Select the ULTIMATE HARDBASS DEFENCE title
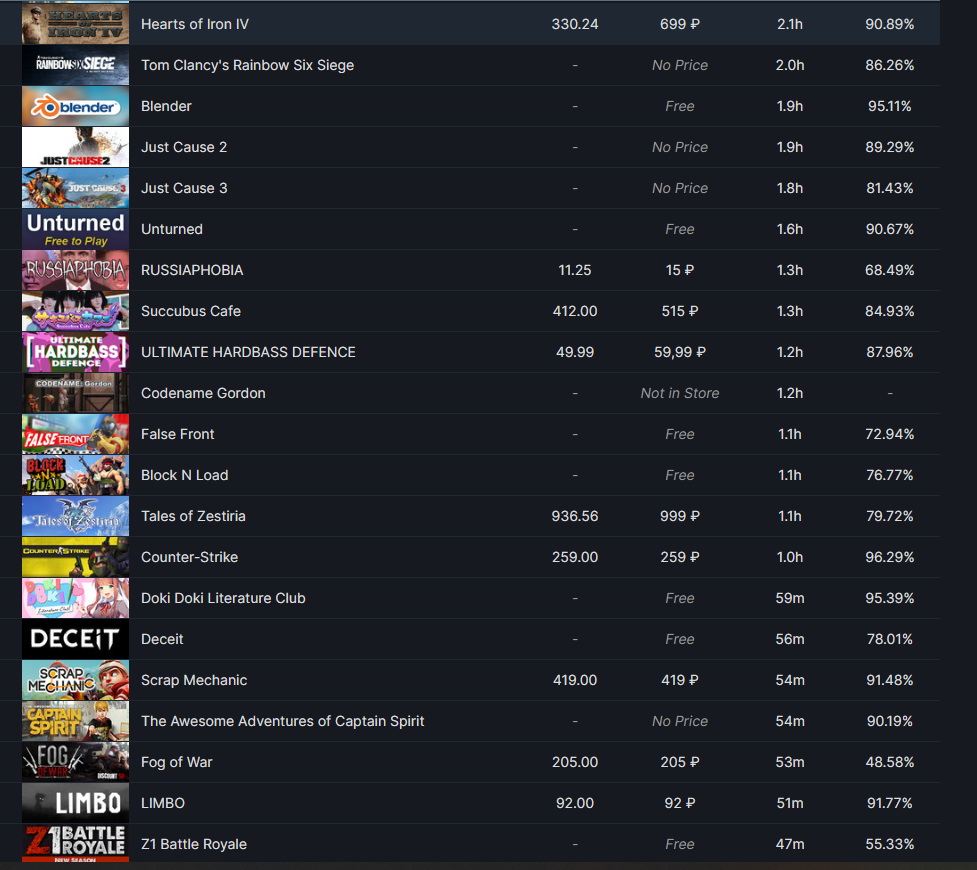Viewport: 977px width, 870px height. (248, 352)
